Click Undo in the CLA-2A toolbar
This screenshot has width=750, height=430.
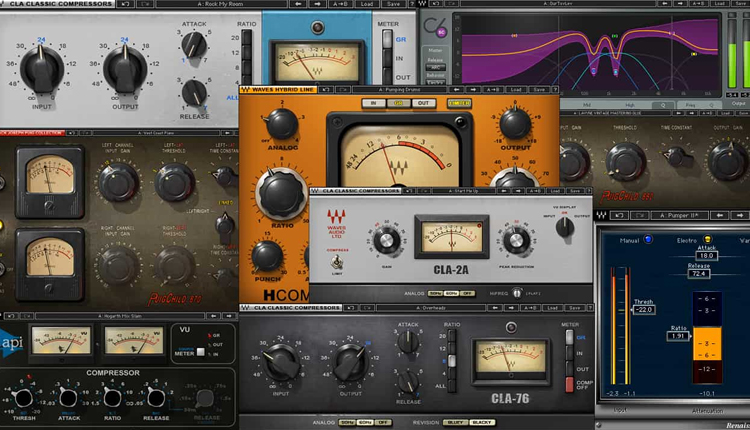408,190
